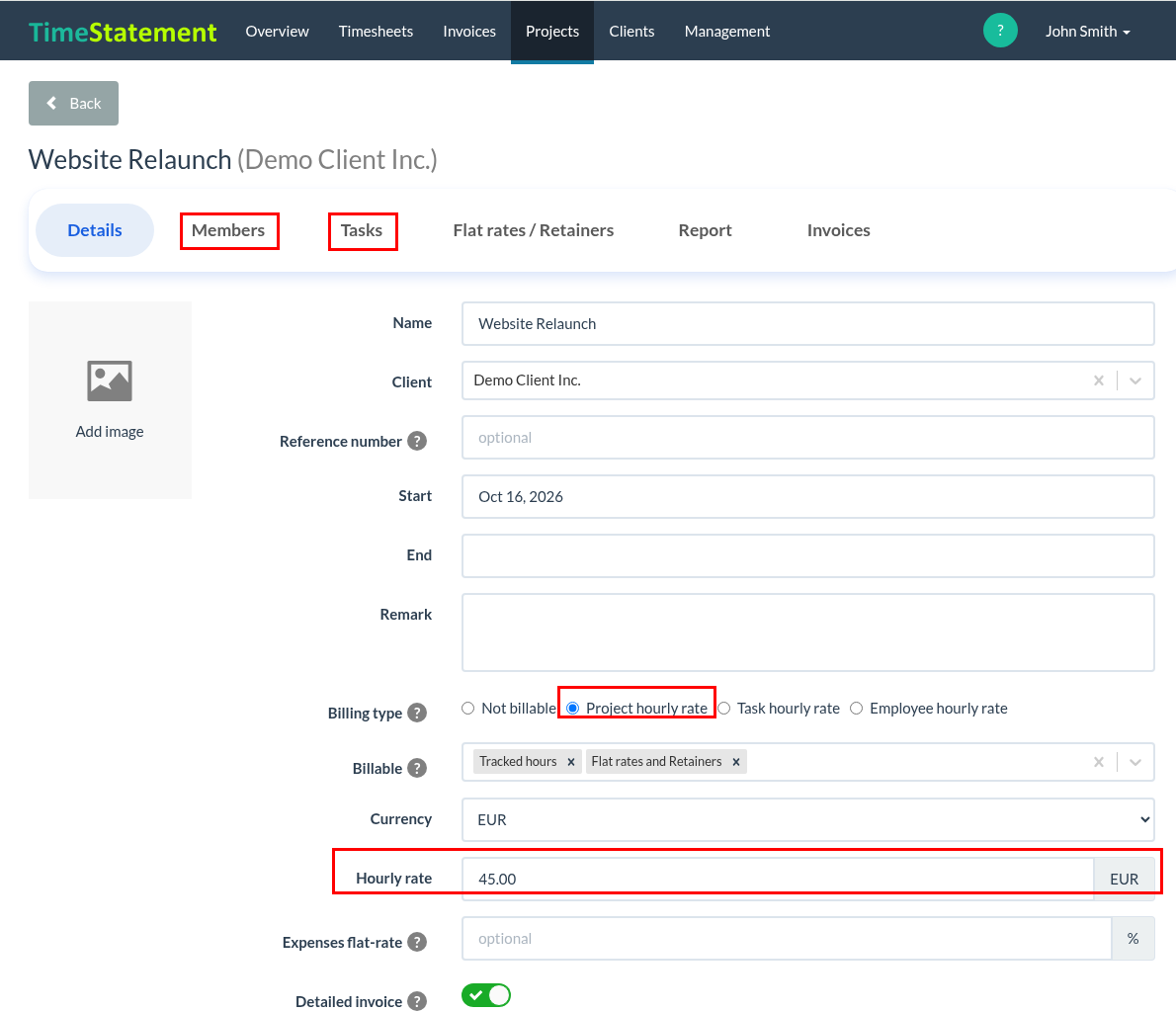Image resolution: width=1176 pixels, height=1012 pixels.
Task: Clear all Billable selections
Action: (x=1099, y=762)
